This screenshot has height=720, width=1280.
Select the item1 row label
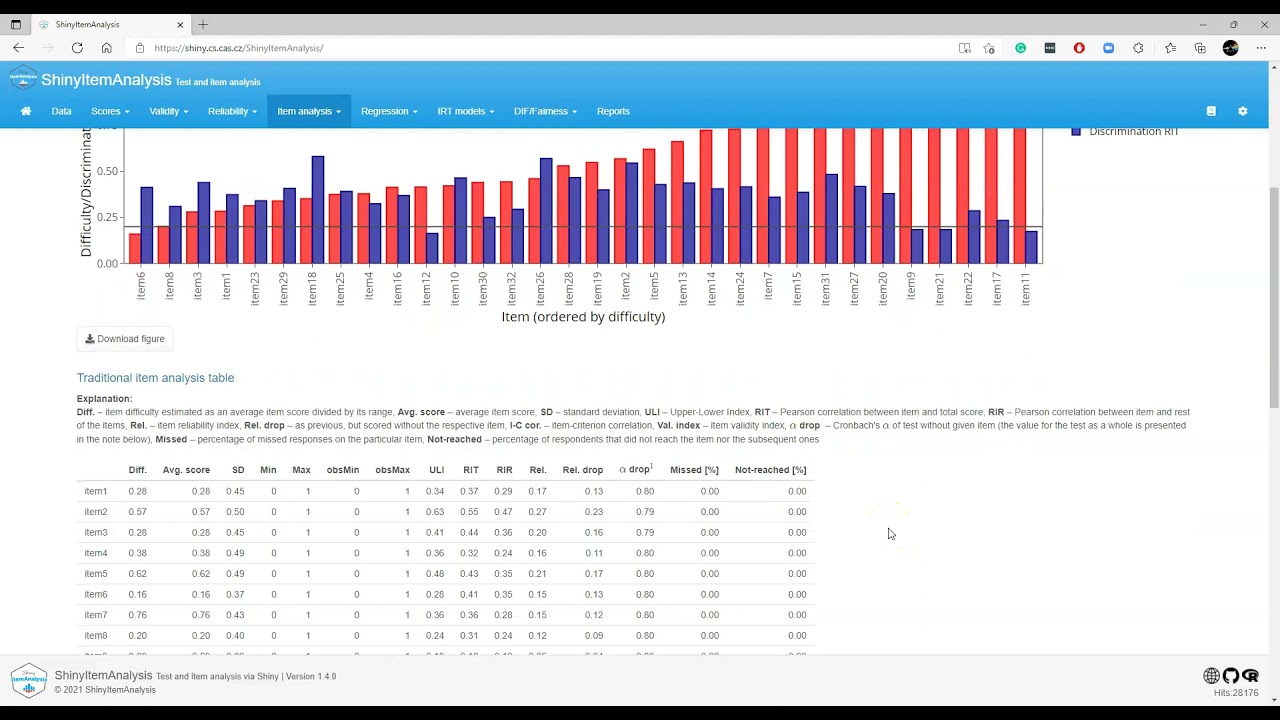[96, 491]
